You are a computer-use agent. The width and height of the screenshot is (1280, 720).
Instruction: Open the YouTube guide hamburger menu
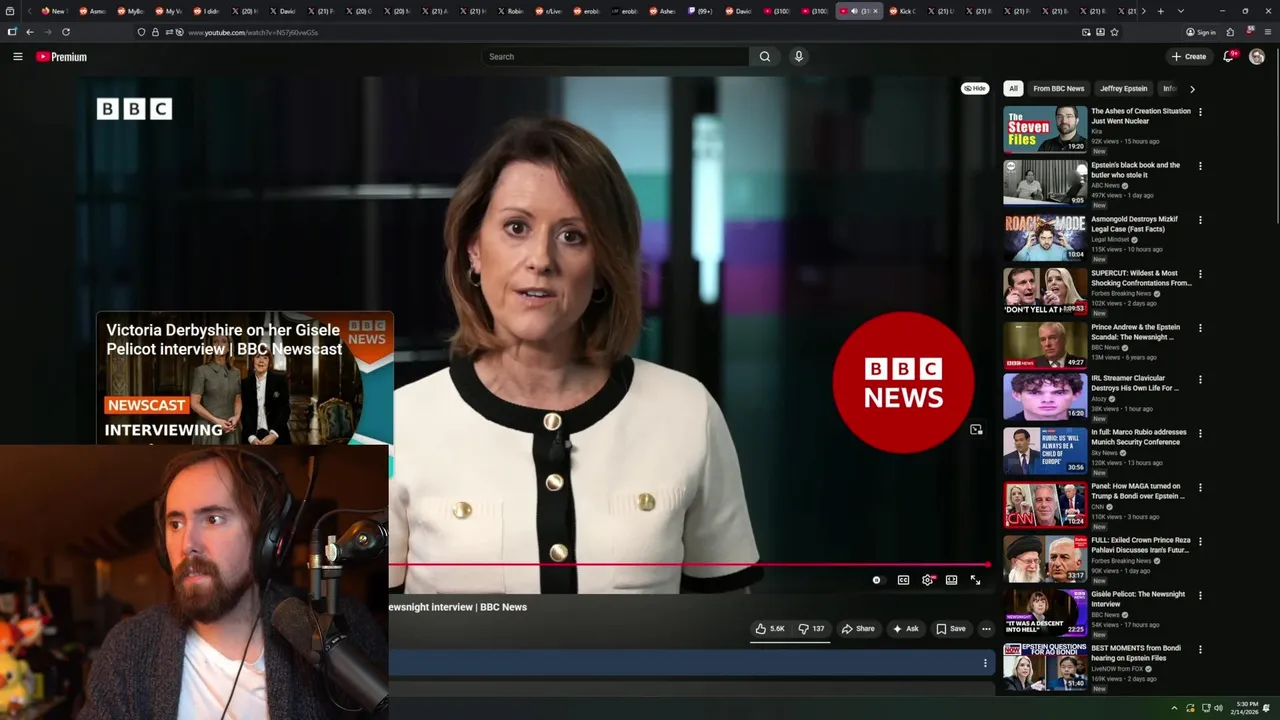point(17,57)
